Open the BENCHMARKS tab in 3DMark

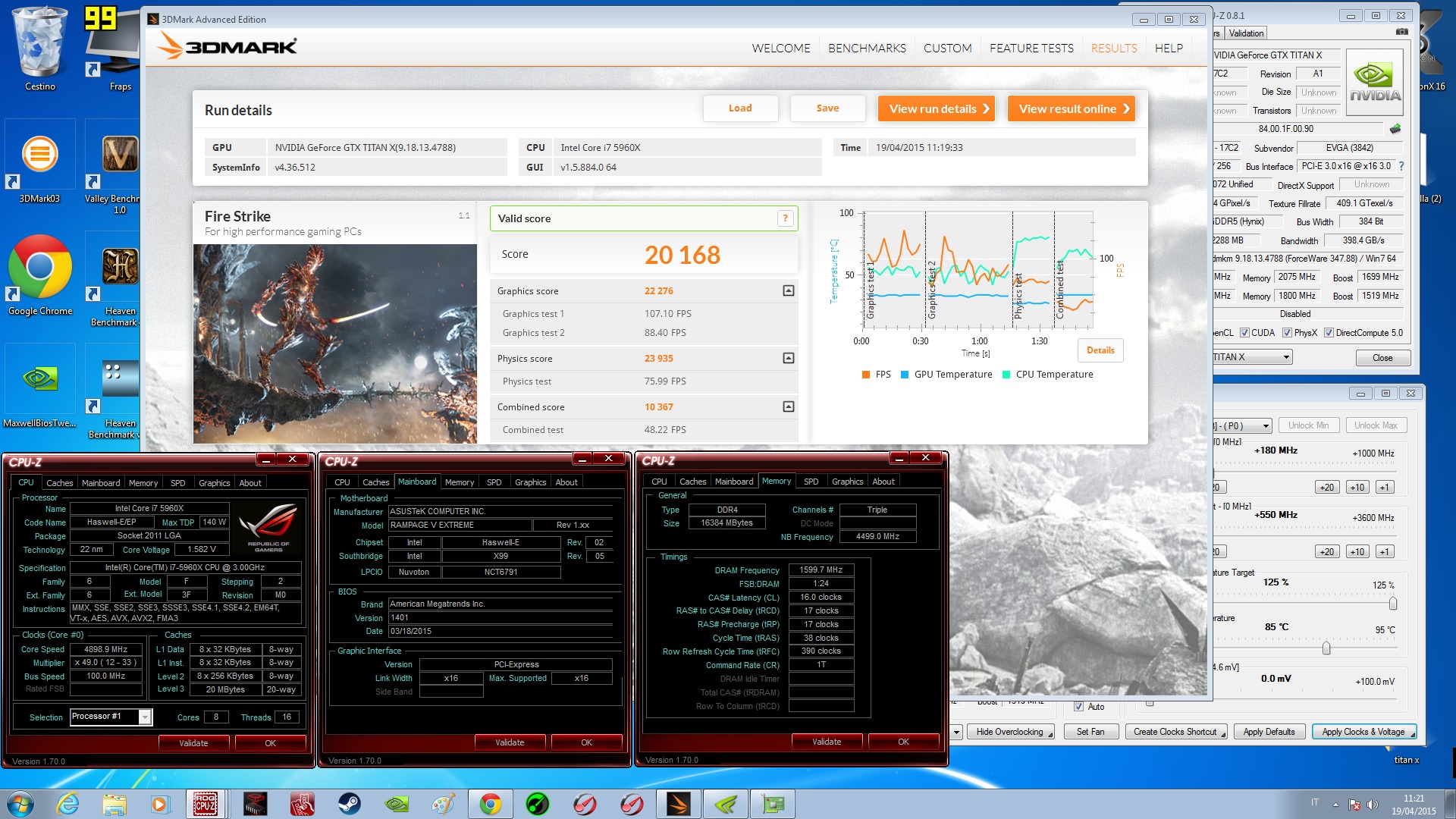click(867, 49)
